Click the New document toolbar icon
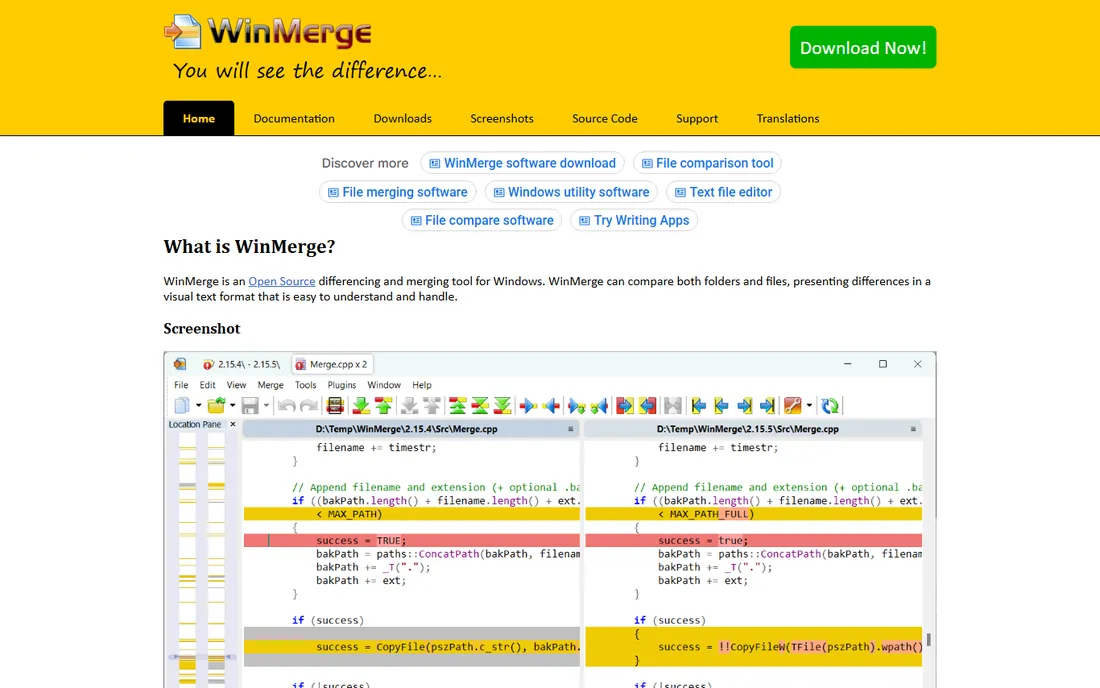This screenshot has height=688, width=1100. click(182, 405)
